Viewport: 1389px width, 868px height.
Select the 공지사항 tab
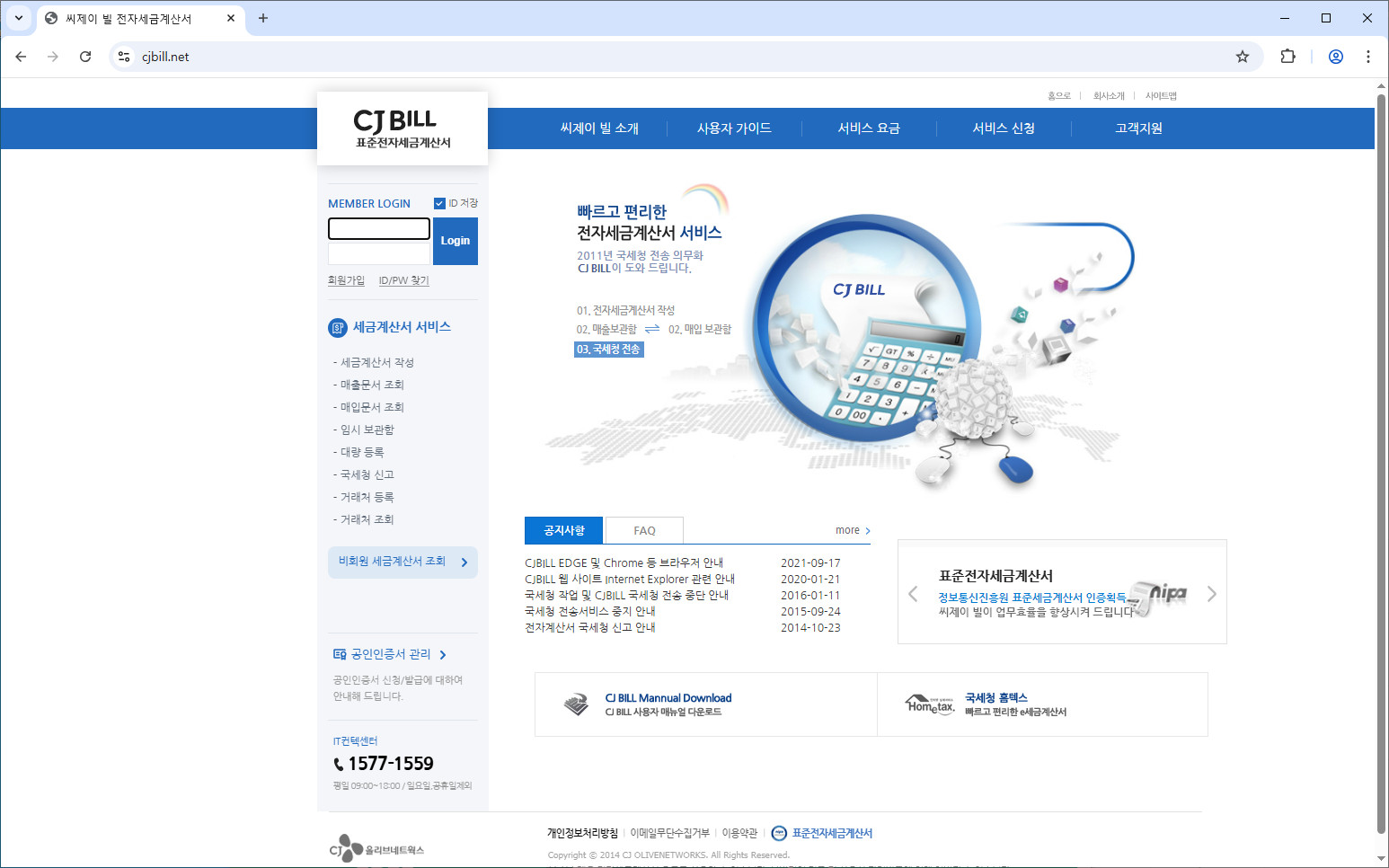click(x=563, y=530)
